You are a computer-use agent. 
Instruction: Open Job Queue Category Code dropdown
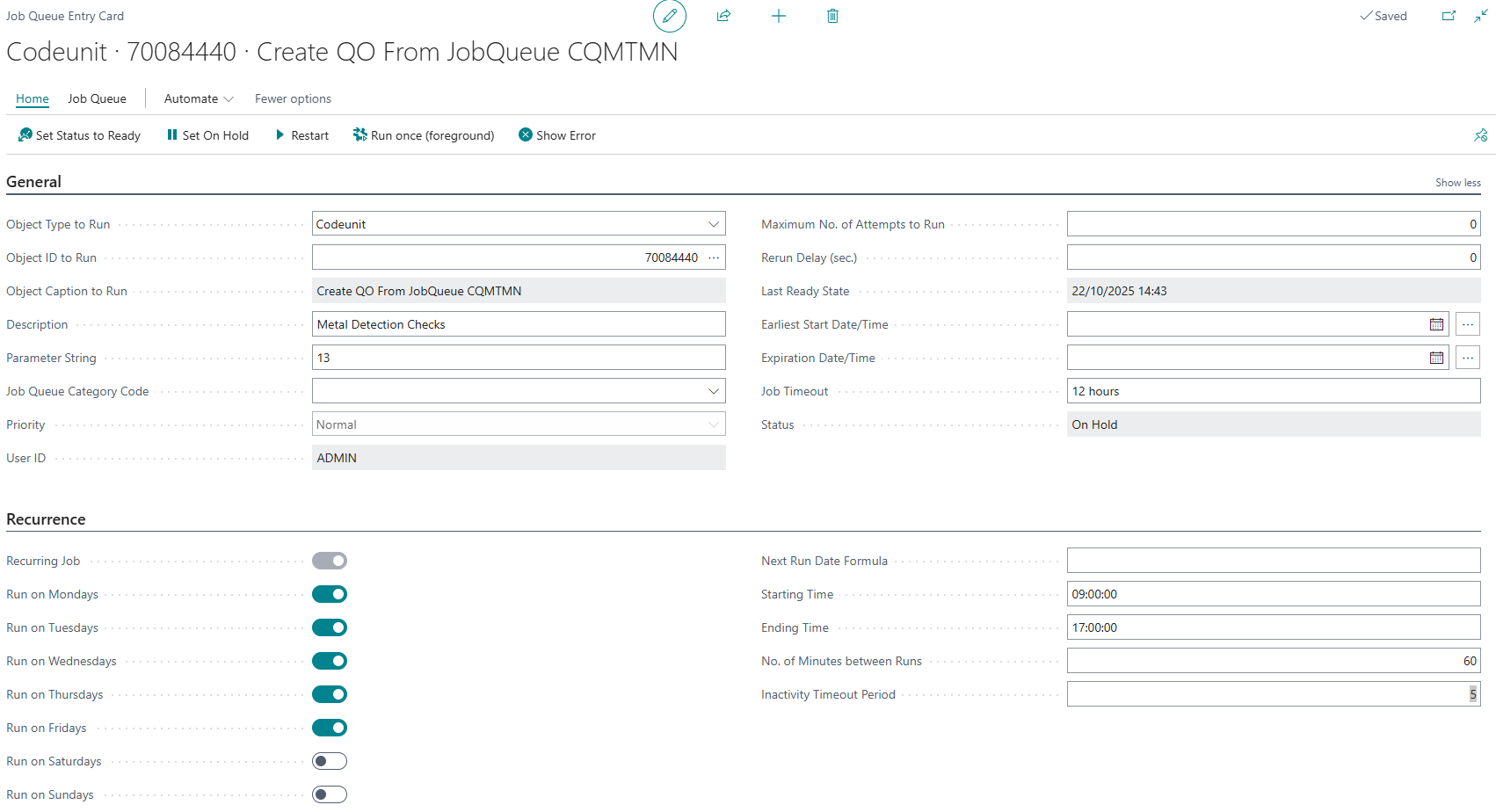[714, 391]
